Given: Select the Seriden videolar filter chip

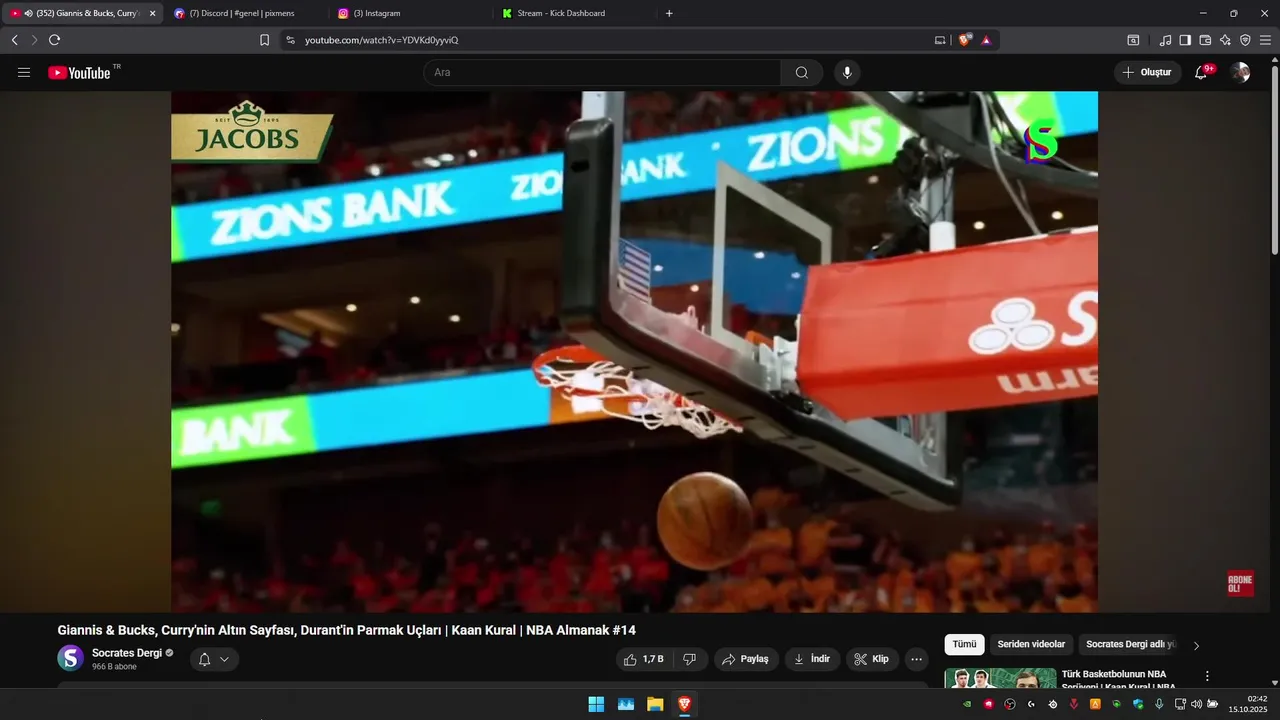Looking at the screenshot, I should 1031,645.
